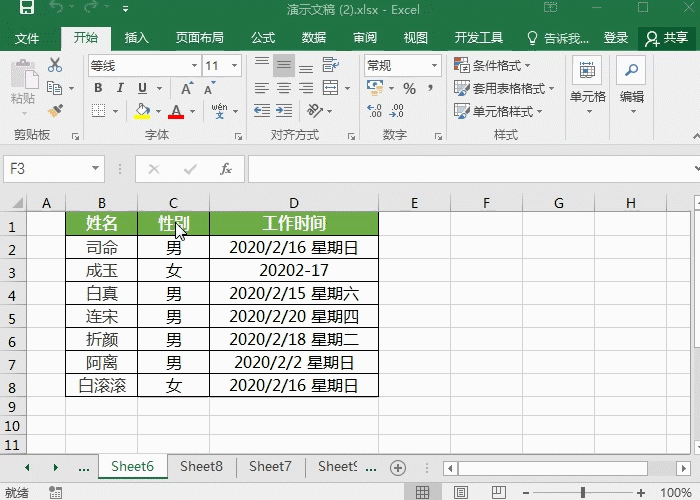Click the 共享 share button
Image resolution: width=700 pixels, height=500 pixels.
667,38
